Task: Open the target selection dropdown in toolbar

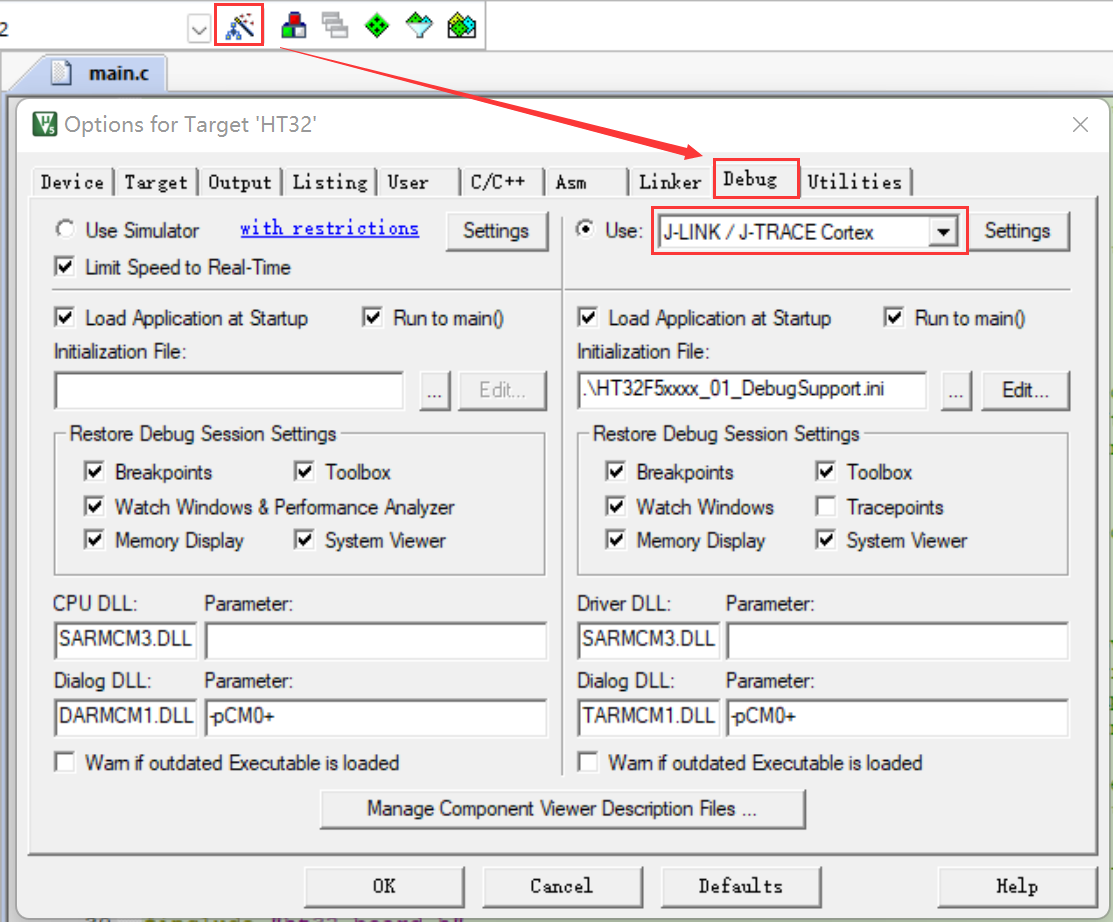Action: 197,29
